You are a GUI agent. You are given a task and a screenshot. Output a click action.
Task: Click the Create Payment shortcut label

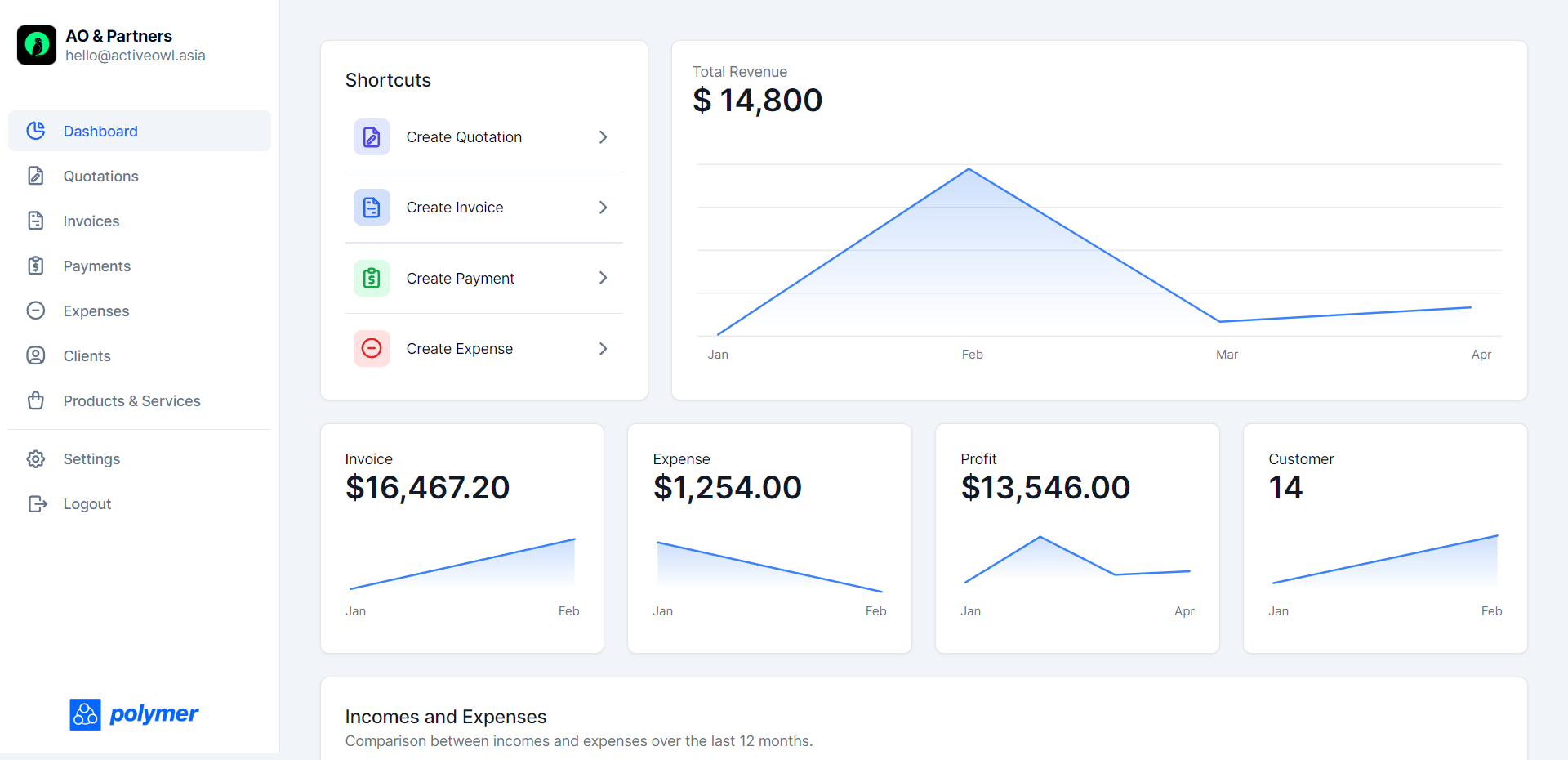pos(461,279)
